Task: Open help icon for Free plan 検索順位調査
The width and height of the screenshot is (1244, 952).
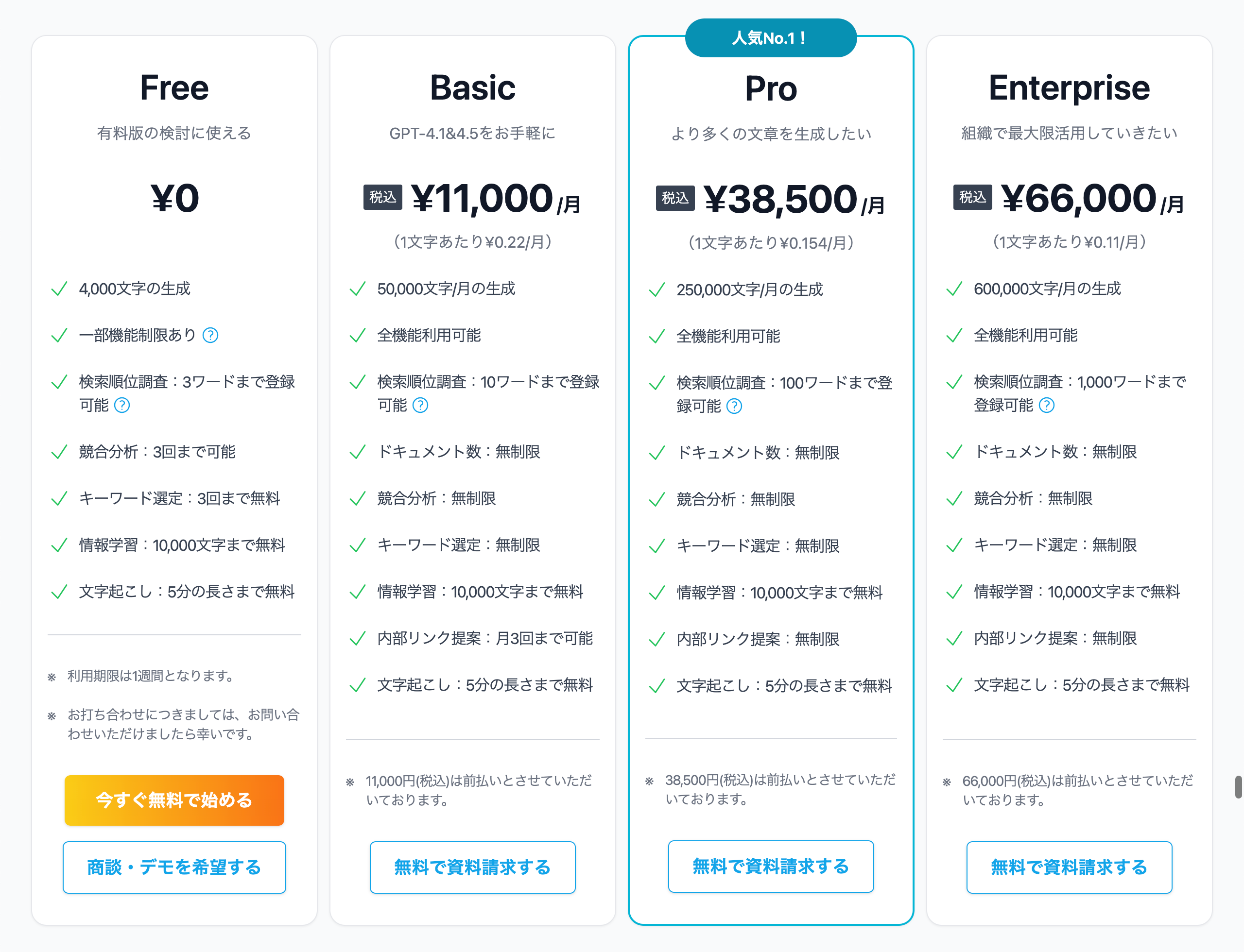Action: (x=122, y=405)
